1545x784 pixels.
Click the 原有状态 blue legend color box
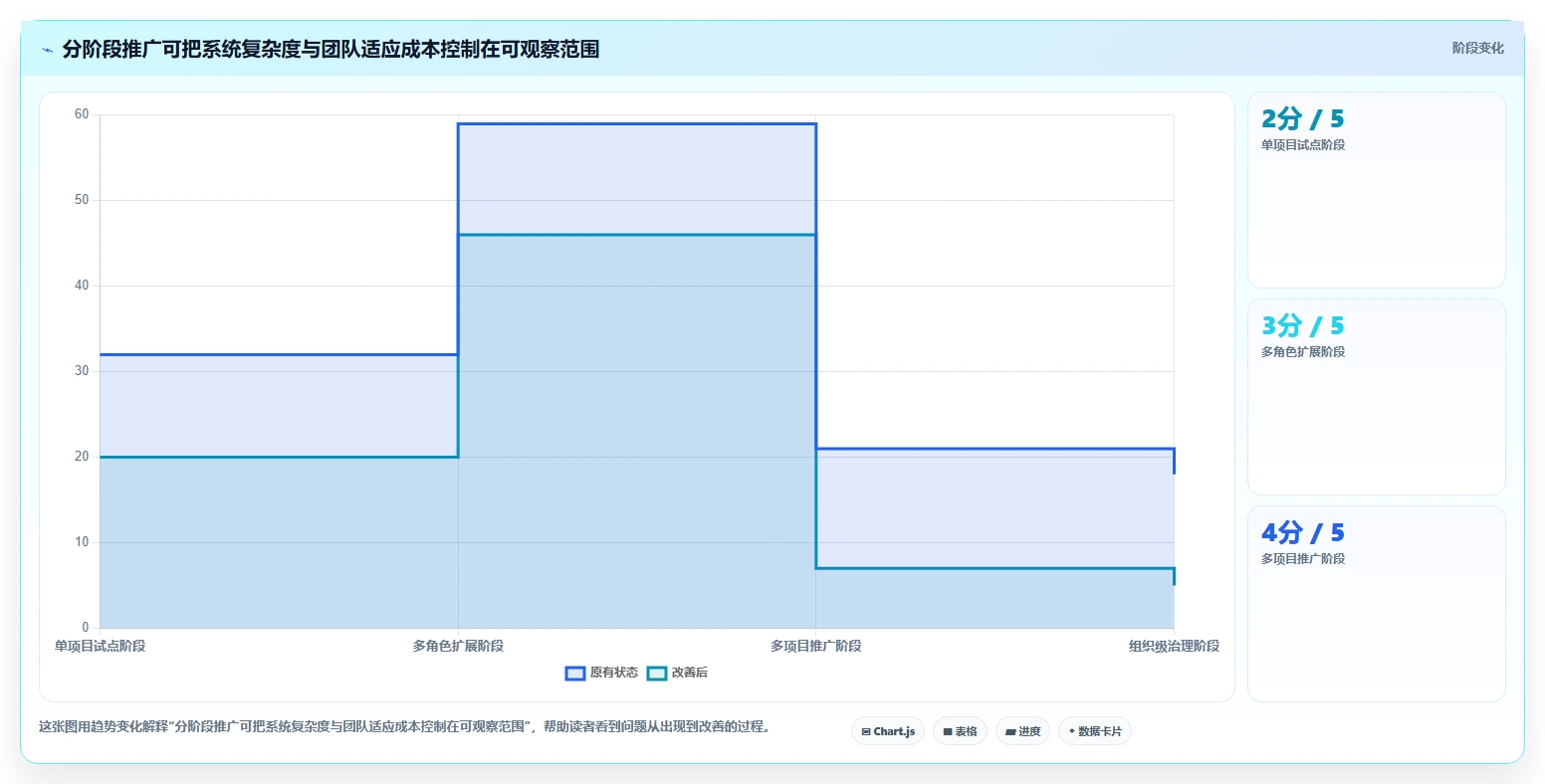tap(575, 673)
